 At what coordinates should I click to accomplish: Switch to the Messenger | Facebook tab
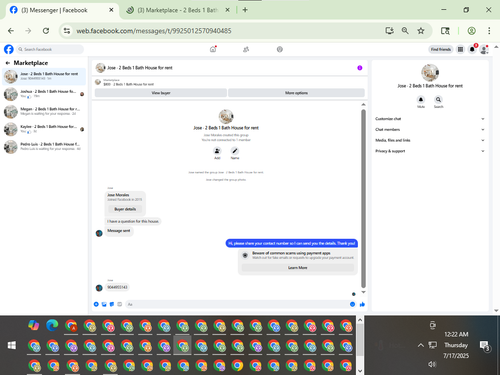click(x=62, y=10)
